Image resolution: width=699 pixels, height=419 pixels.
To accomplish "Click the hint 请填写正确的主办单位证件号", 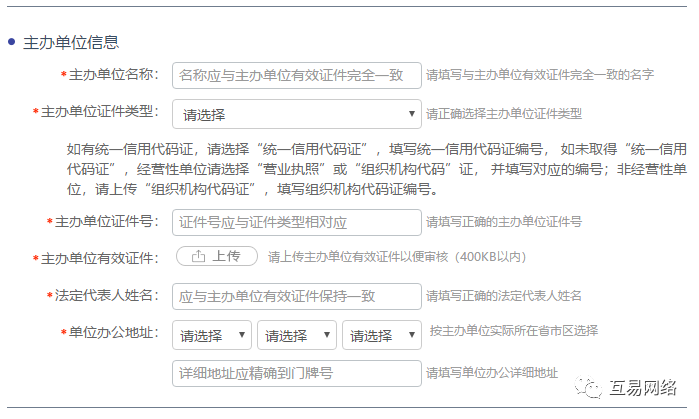I will 504,222.
